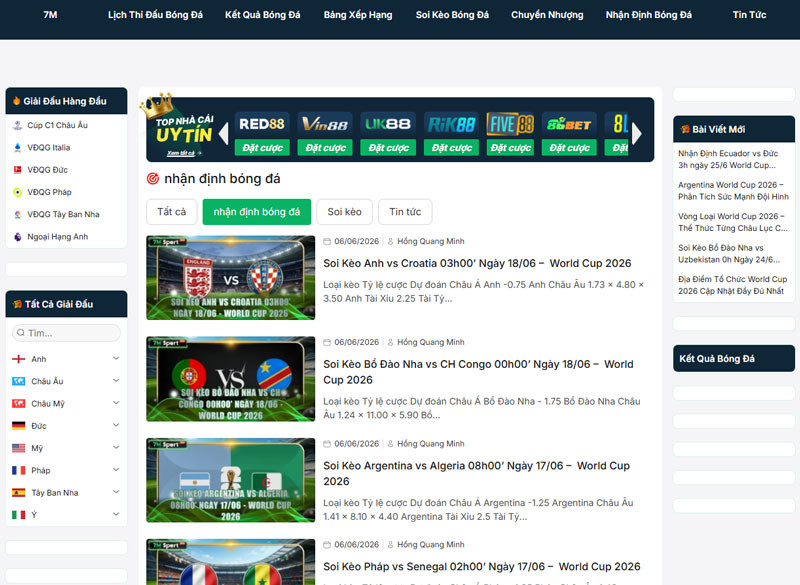Click the Italian flag icon beside Ý
800x585 pixels.
coord(18,515)
